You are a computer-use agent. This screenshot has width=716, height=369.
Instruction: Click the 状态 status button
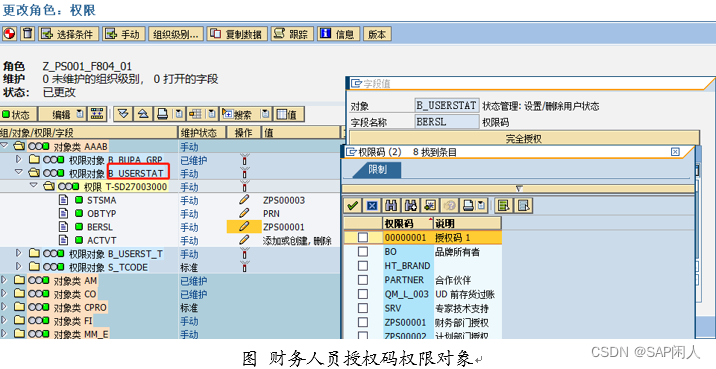[17, 114]
